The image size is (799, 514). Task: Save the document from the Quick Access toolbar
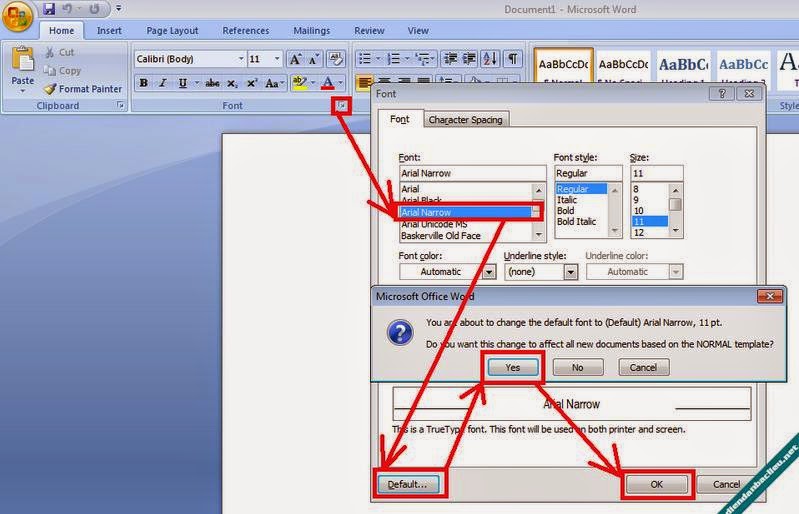click(49, 9)
